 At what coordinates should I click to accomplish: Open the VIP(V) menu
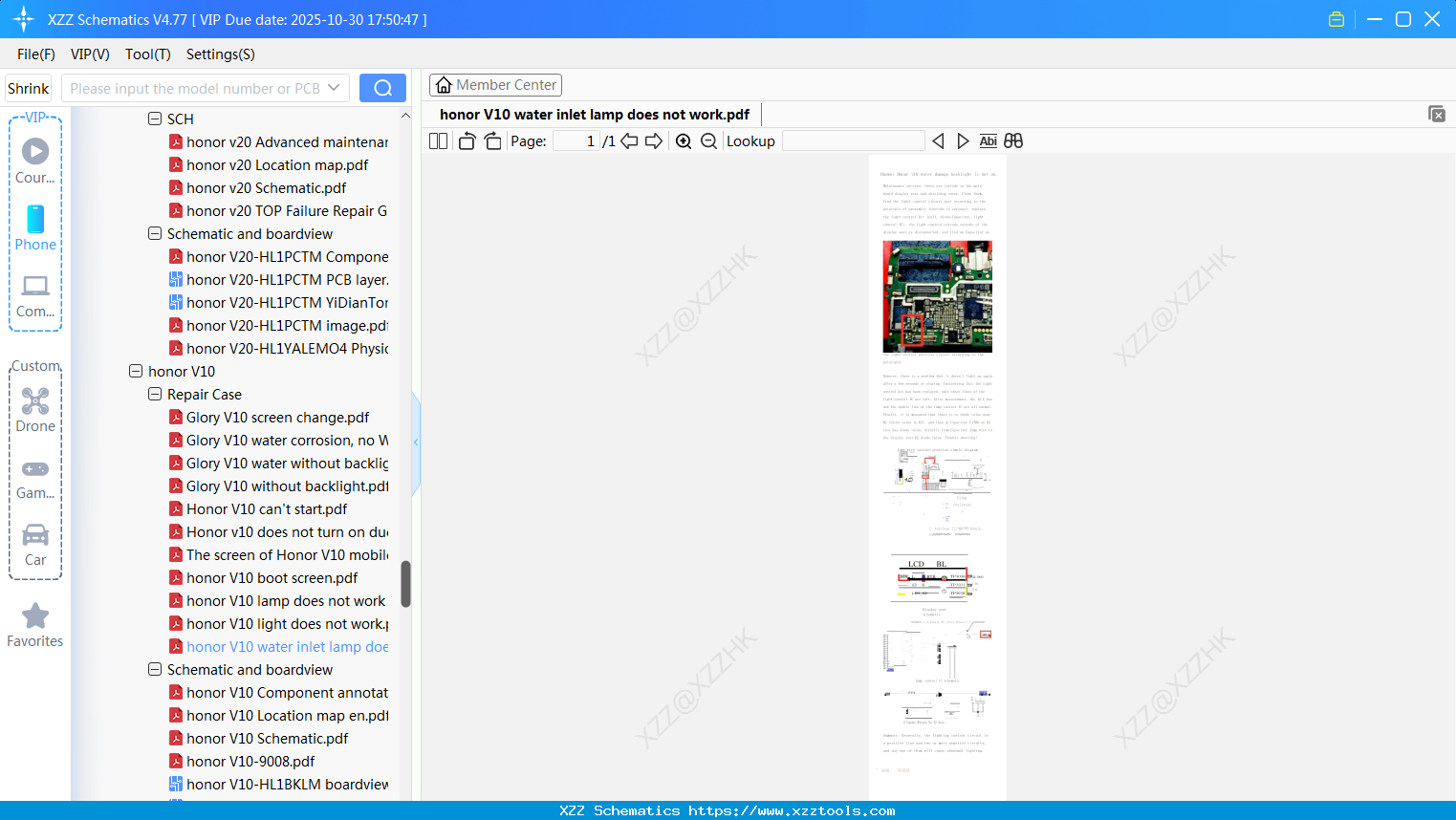click(90, 54)
